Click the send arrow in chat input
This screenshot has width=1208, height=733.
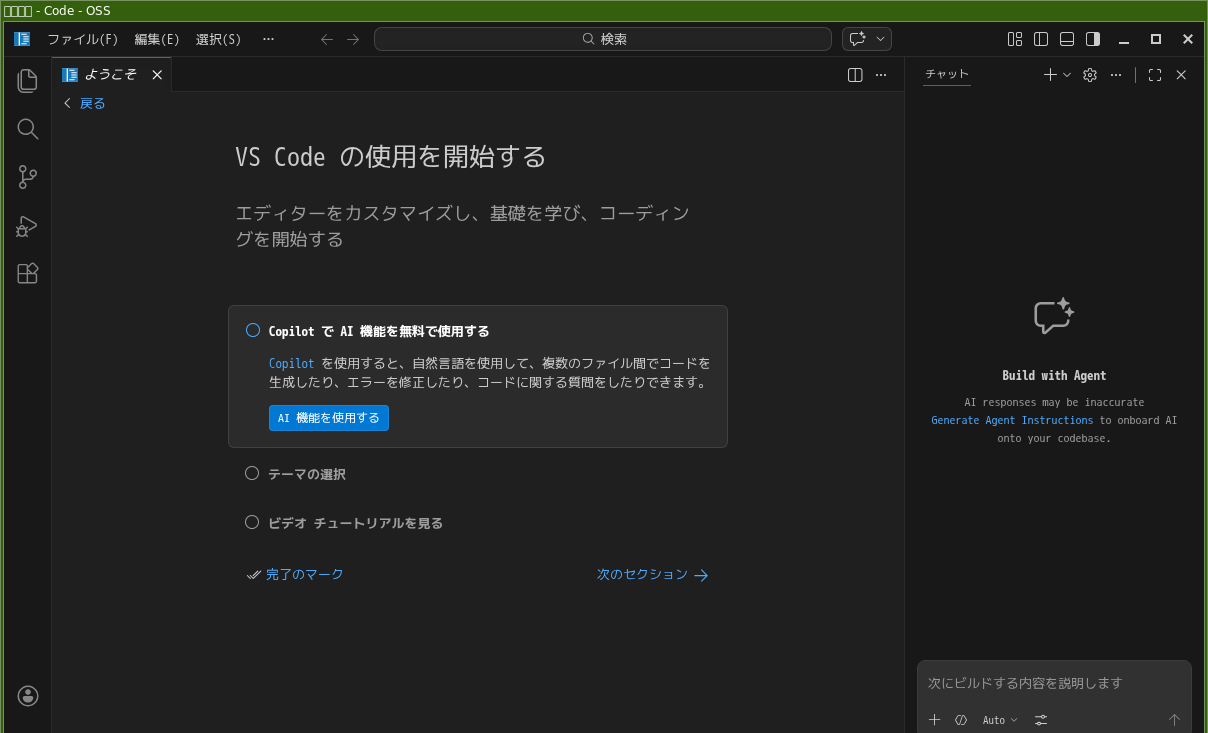pos(1175,720)
